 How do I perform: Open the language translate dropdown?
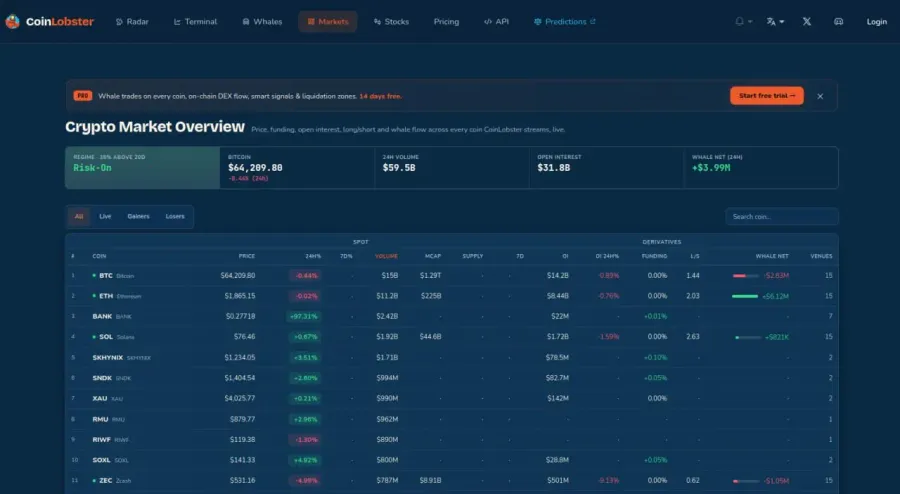(775, 22)
